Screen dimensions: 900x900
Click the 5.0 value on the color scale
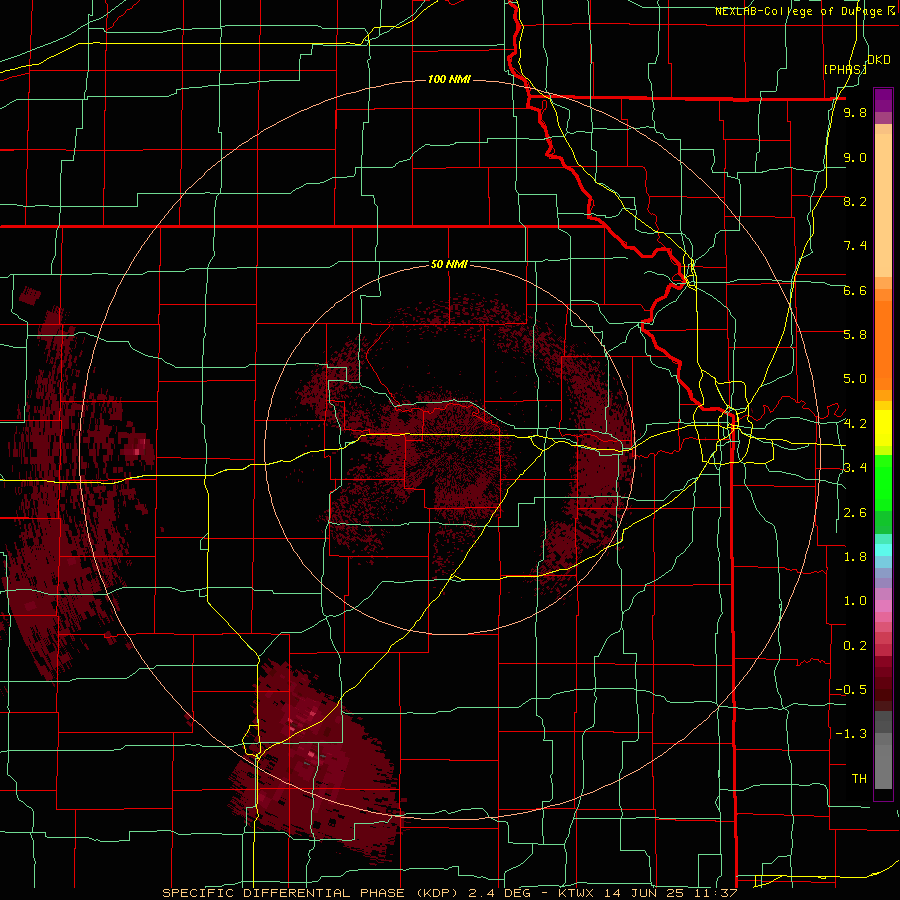pos(855,379)
